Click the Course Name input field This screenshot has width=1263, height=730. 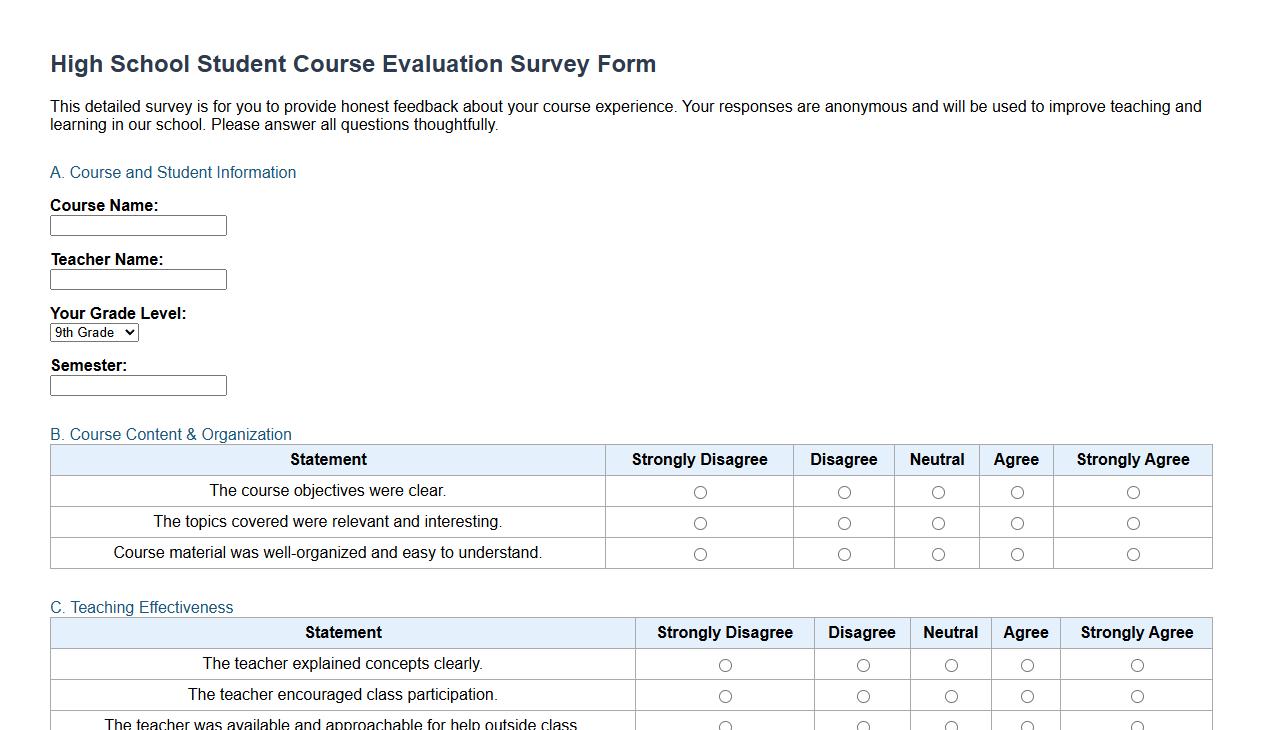coord(138,225)
